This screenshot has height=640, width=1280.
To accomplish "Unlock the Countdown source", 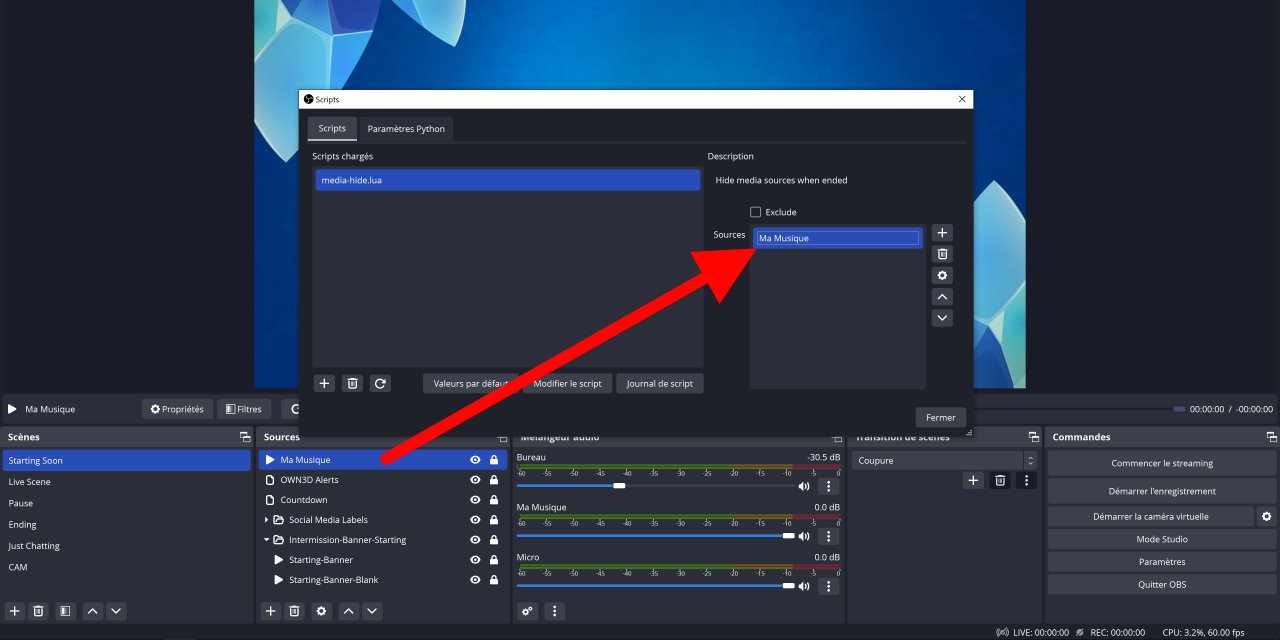I will pos(493,500).
